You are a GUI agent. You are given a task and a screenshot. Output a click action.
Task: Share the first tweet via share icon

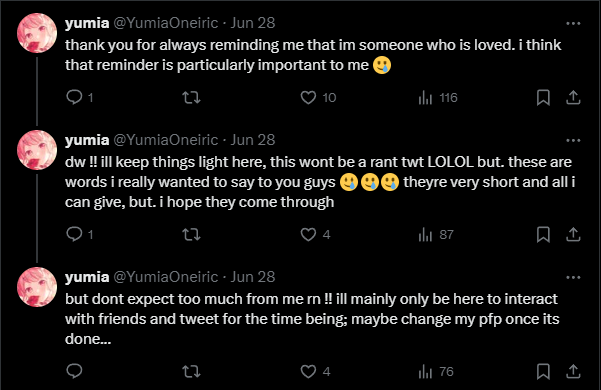[573, 97]
